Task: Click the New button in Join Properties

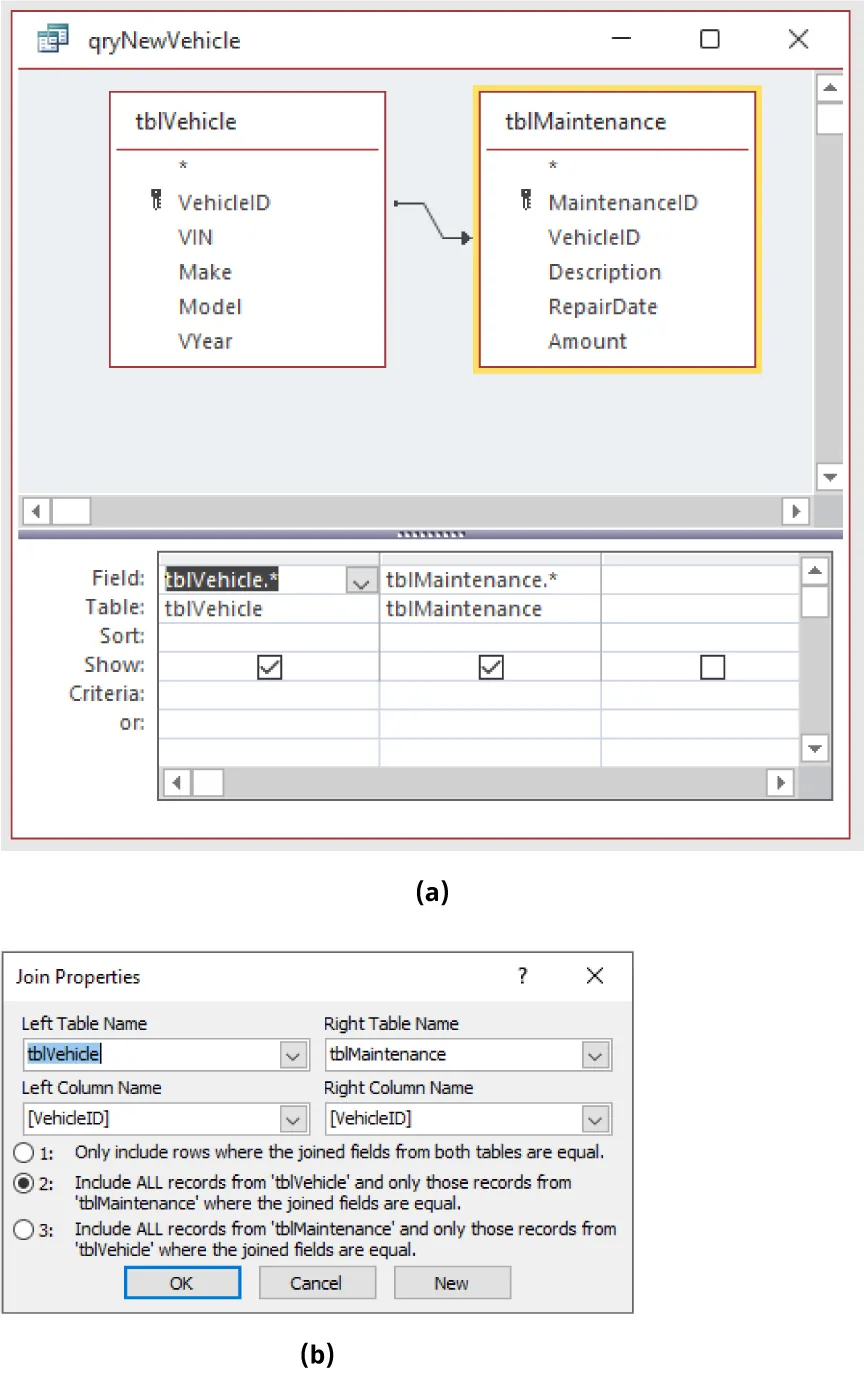Action: coord(452,1282)
